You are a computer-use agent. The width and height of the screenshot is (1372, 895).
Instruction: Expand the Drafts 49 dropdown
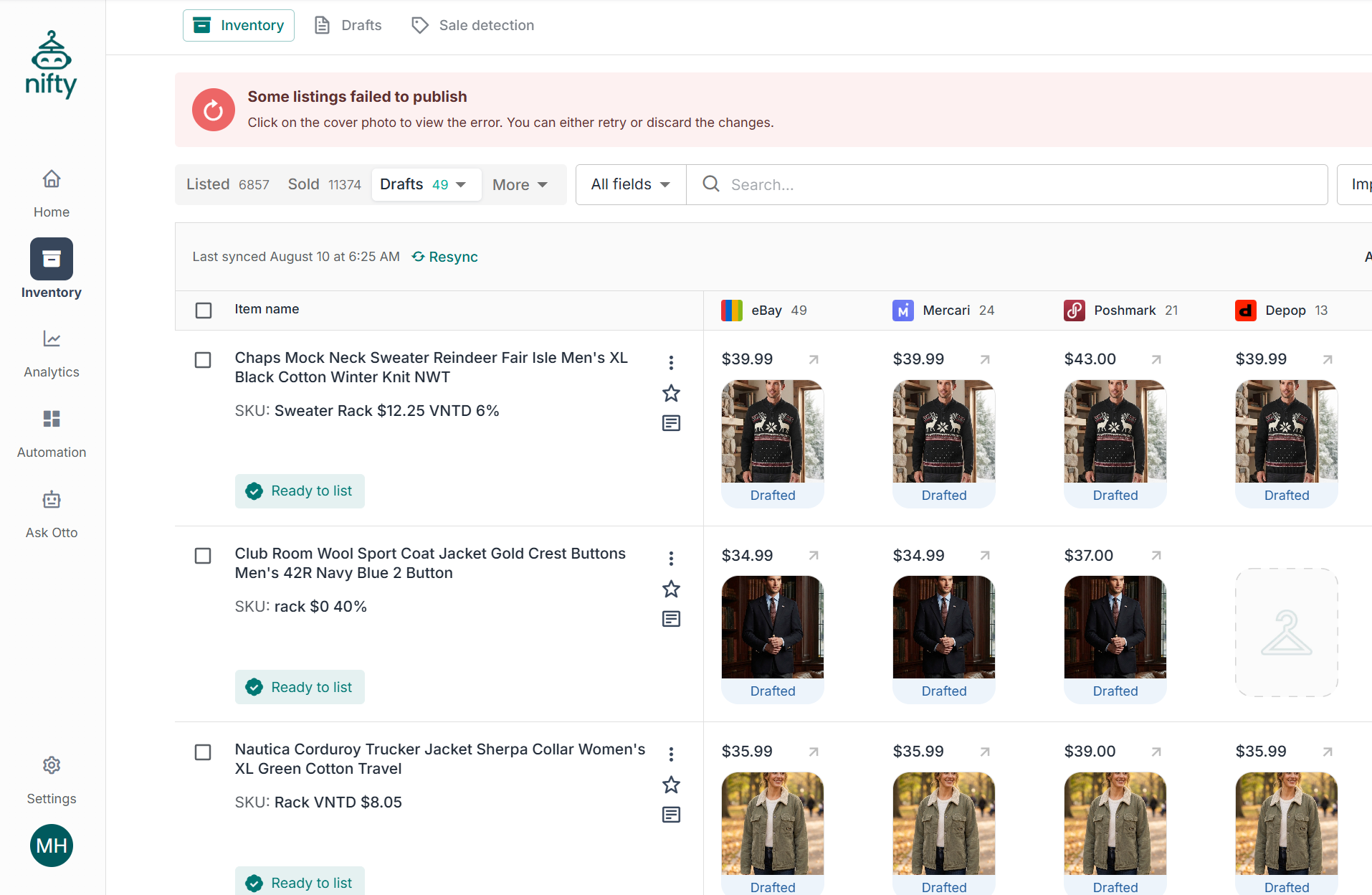(426, 184)
